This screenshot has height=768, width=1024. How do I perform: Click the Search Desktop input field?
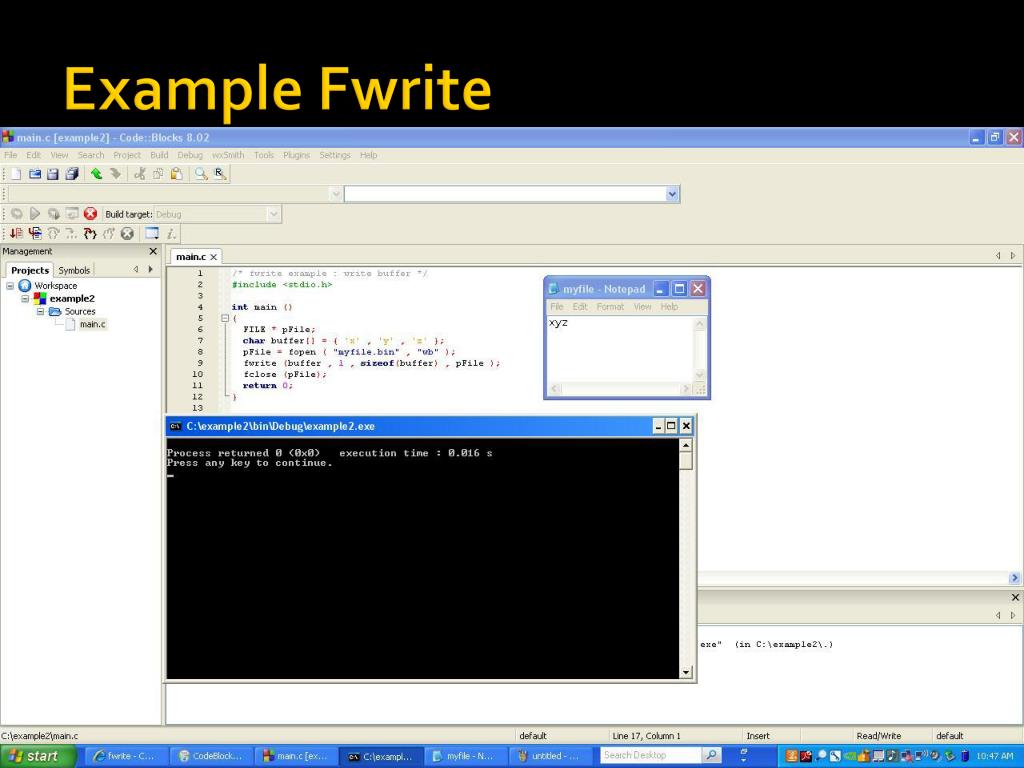click(650, 755)
